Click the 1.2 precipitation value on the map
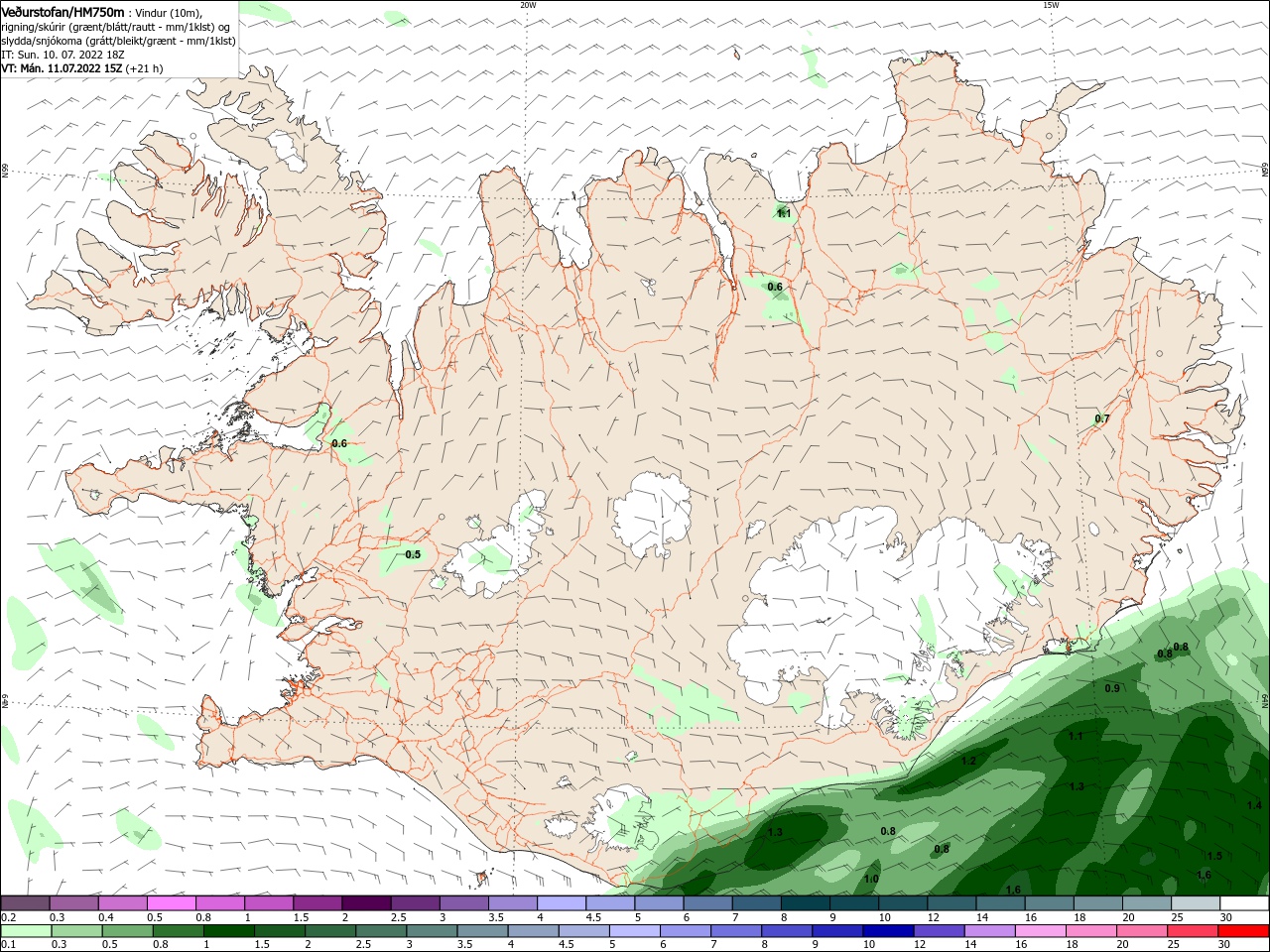Viewport: 1270px width, 952px height. click(968, 761)
